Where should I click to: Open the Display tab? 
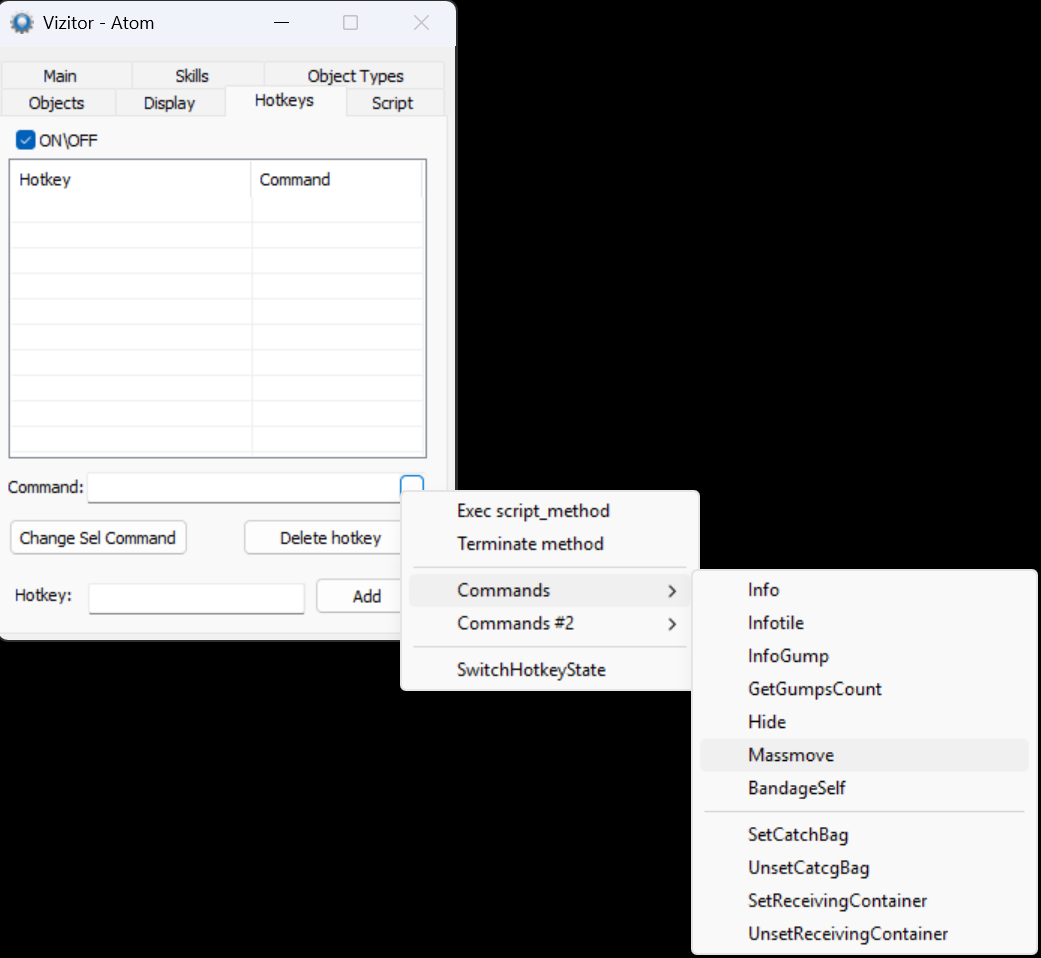pyautogui.click(x=169, y=103)
